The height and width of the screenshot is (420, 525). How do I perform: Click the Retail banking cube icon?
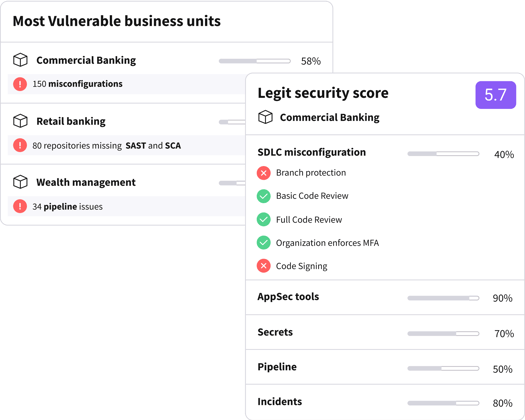tap(20, 121)
